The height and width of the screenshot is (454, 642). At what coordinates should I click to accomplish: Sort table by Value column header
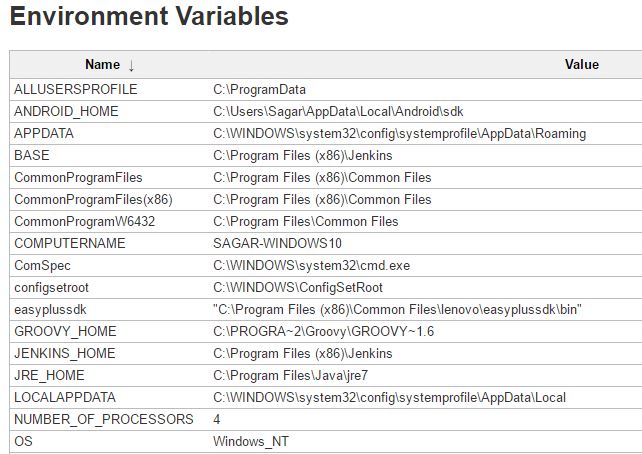point(581,64)
